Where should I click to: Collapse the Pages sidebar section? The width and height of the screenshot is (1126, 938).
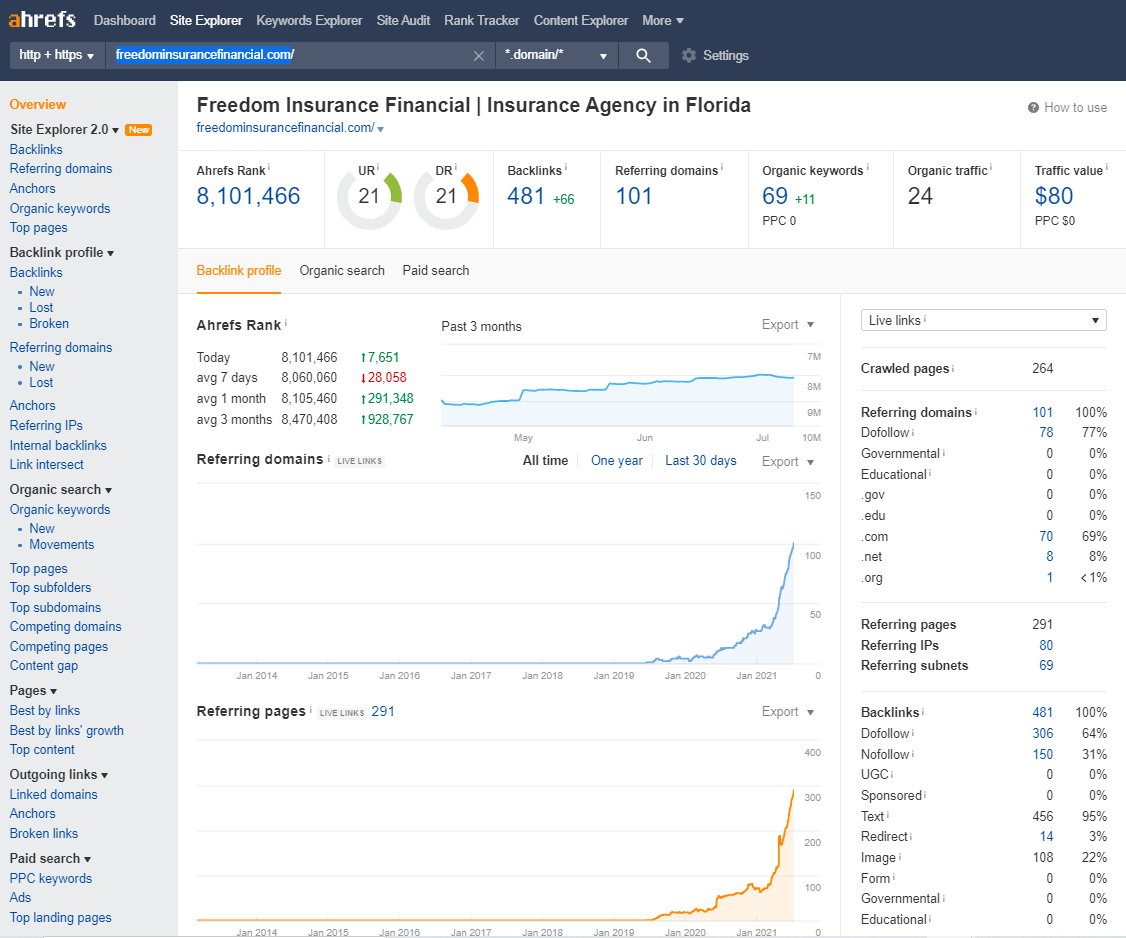(33, 691)
